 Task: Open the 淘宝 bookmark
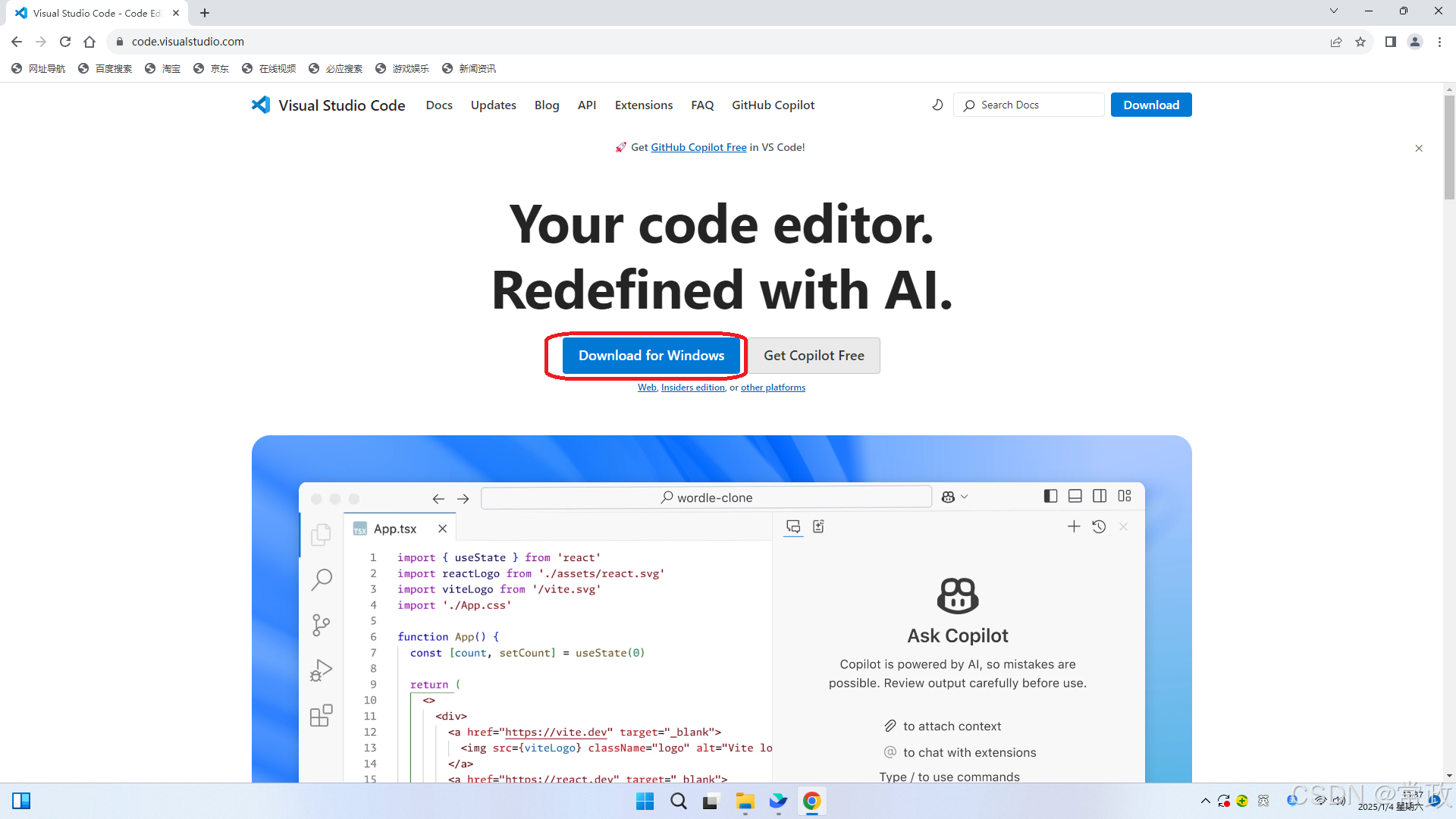[x=163, y=68]
